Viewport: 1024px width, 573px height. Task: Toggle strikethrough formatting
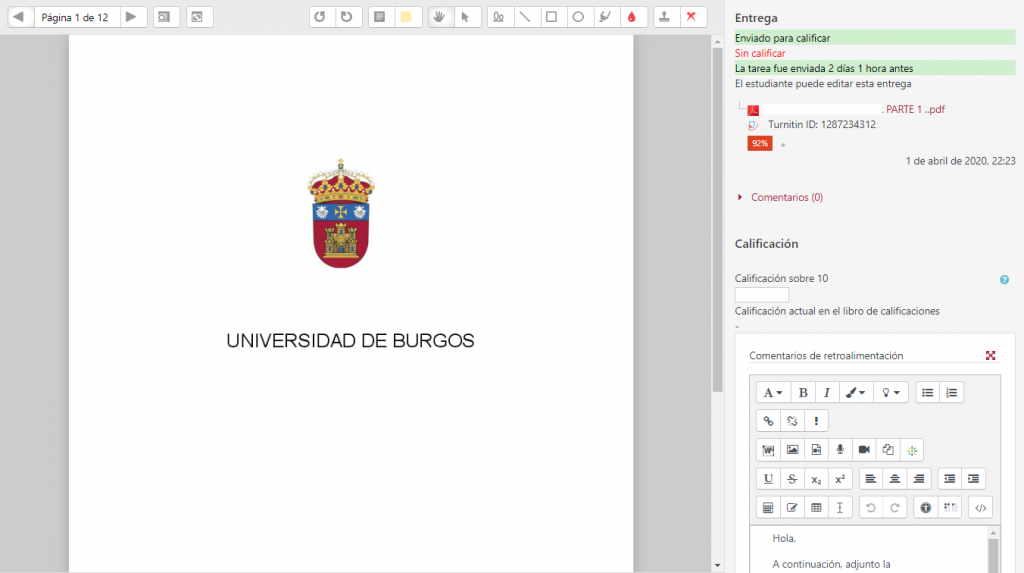tap(793, 479)
